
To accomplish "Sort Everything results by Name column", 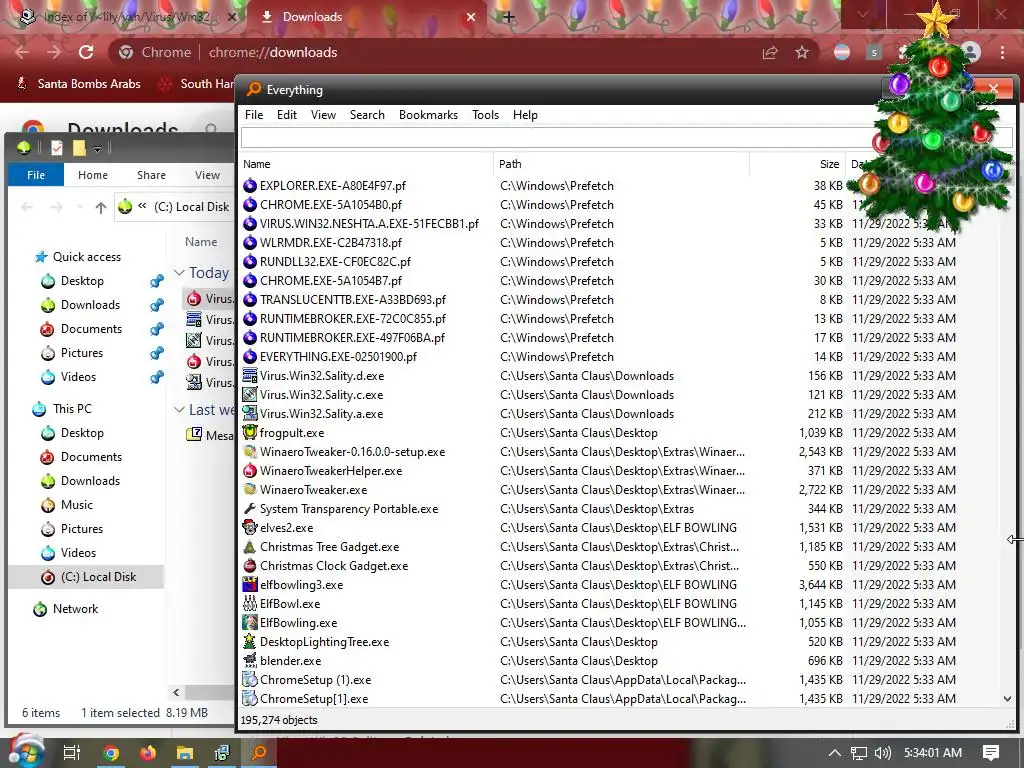I will click(366, 164).
